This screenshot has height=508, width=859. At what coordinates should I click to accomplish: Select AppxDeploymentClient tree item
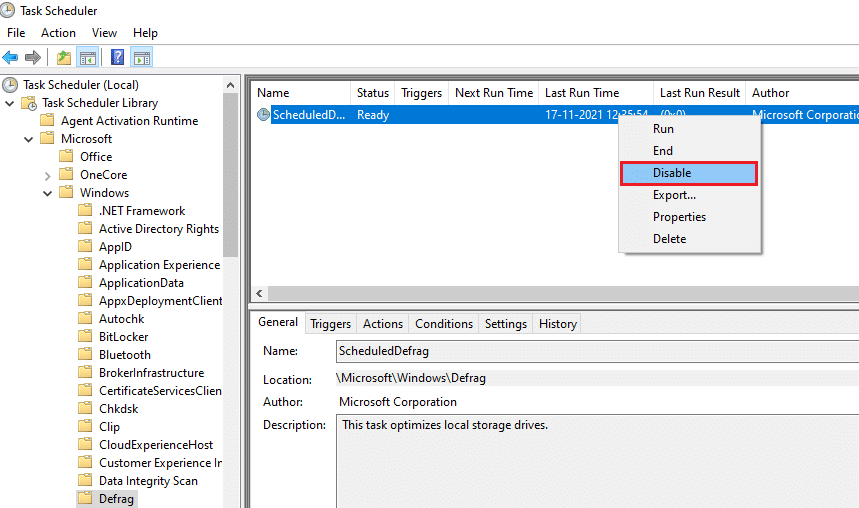tap(160, 301)
